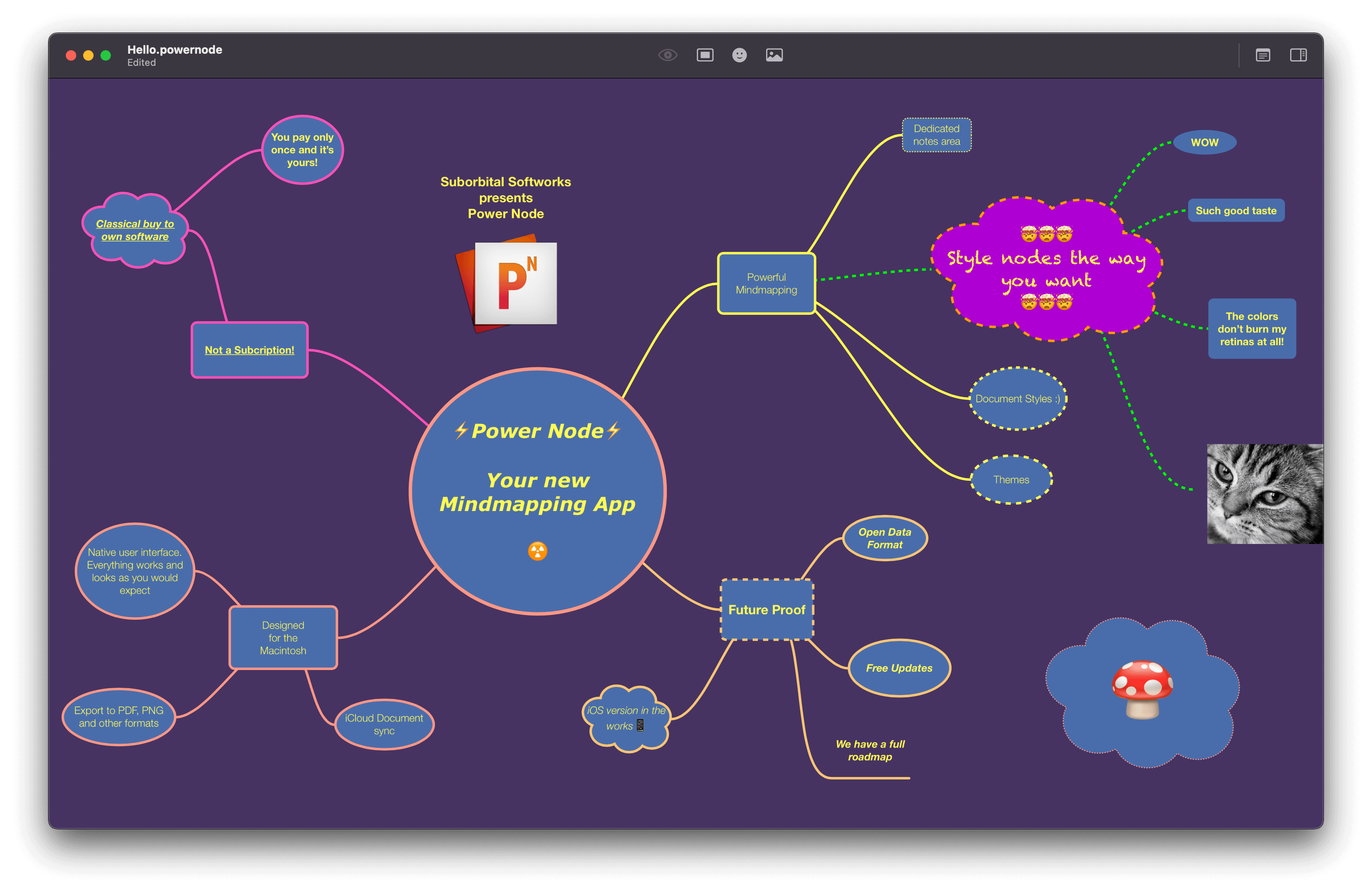Open the smiley emoji picker icon
This screenshot has height=893, width=1372.
(x=740, y=55)
